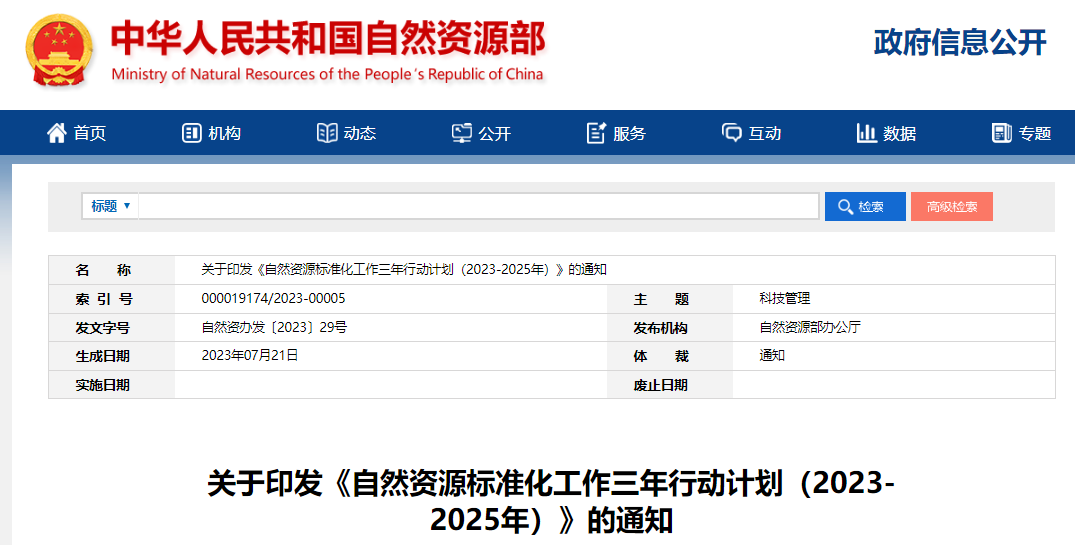Image resolution: width=1075 pixels, height=545 pixels.
Task: Select the document name in 名称 row
Action: tap(404, 270)
